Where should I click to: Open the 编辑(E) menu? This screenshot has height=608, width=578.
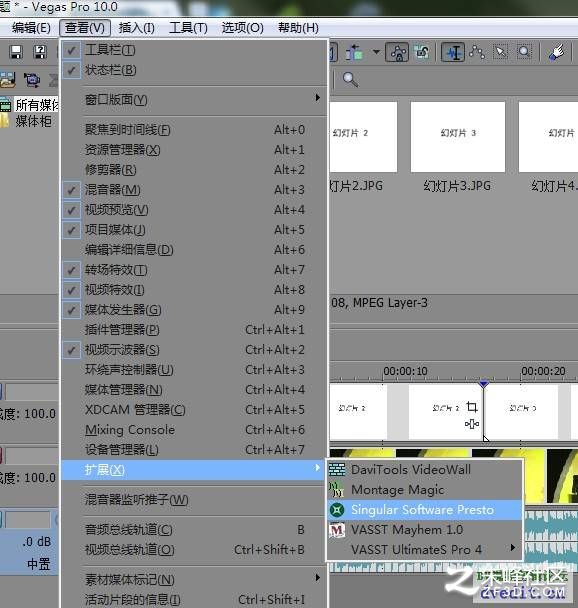pyautogui.click(x=31, y=28)
